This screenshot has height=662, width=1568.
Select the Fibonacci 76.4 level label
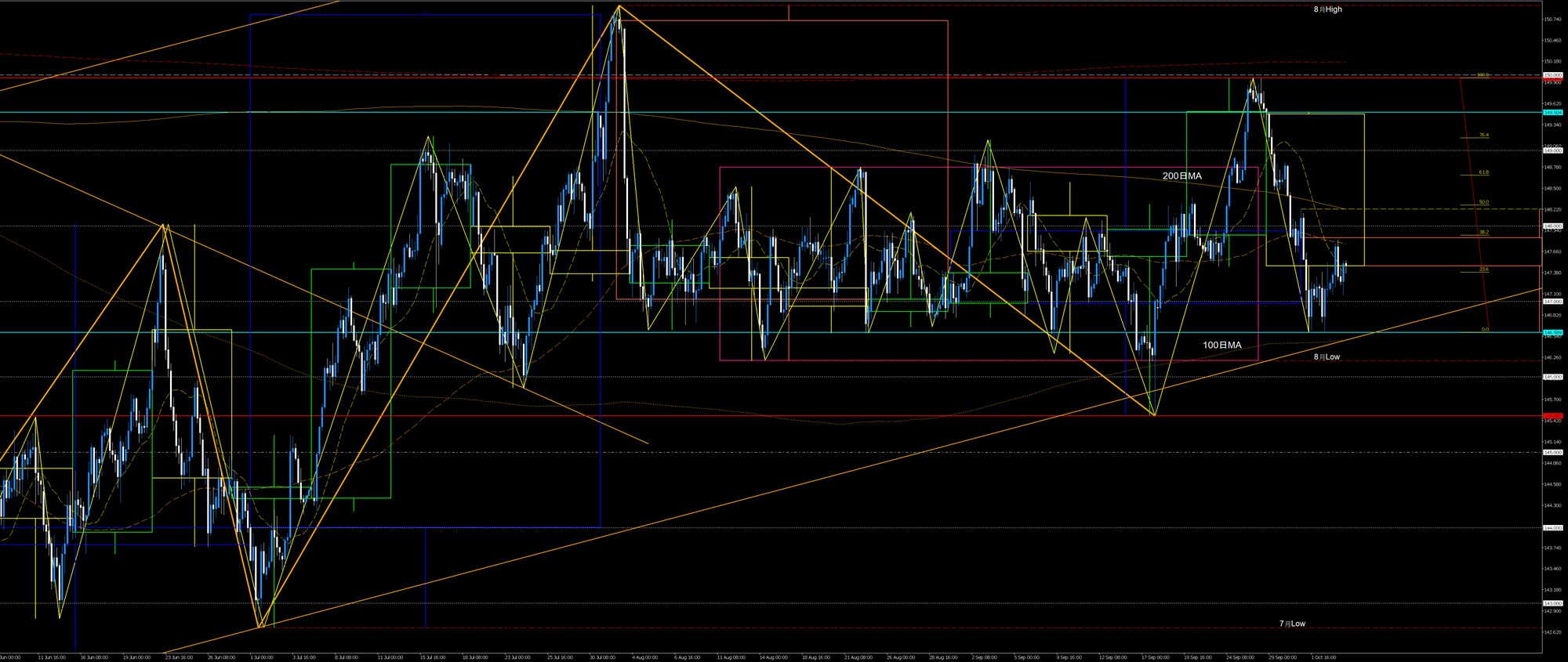pos(1483,135)
